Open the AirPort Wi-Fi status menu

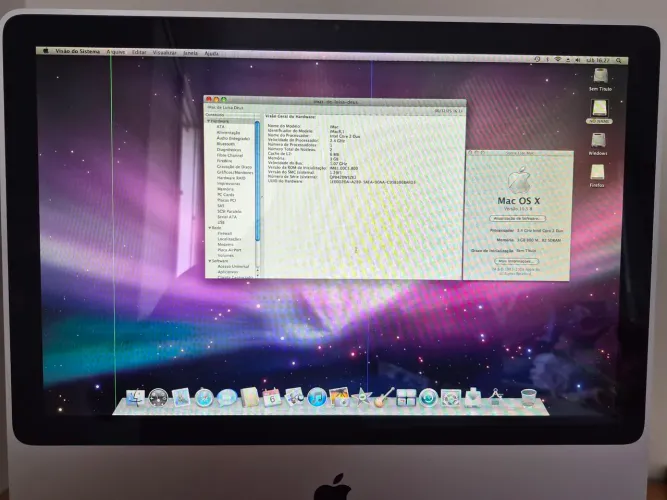click(x=558, y=60)
